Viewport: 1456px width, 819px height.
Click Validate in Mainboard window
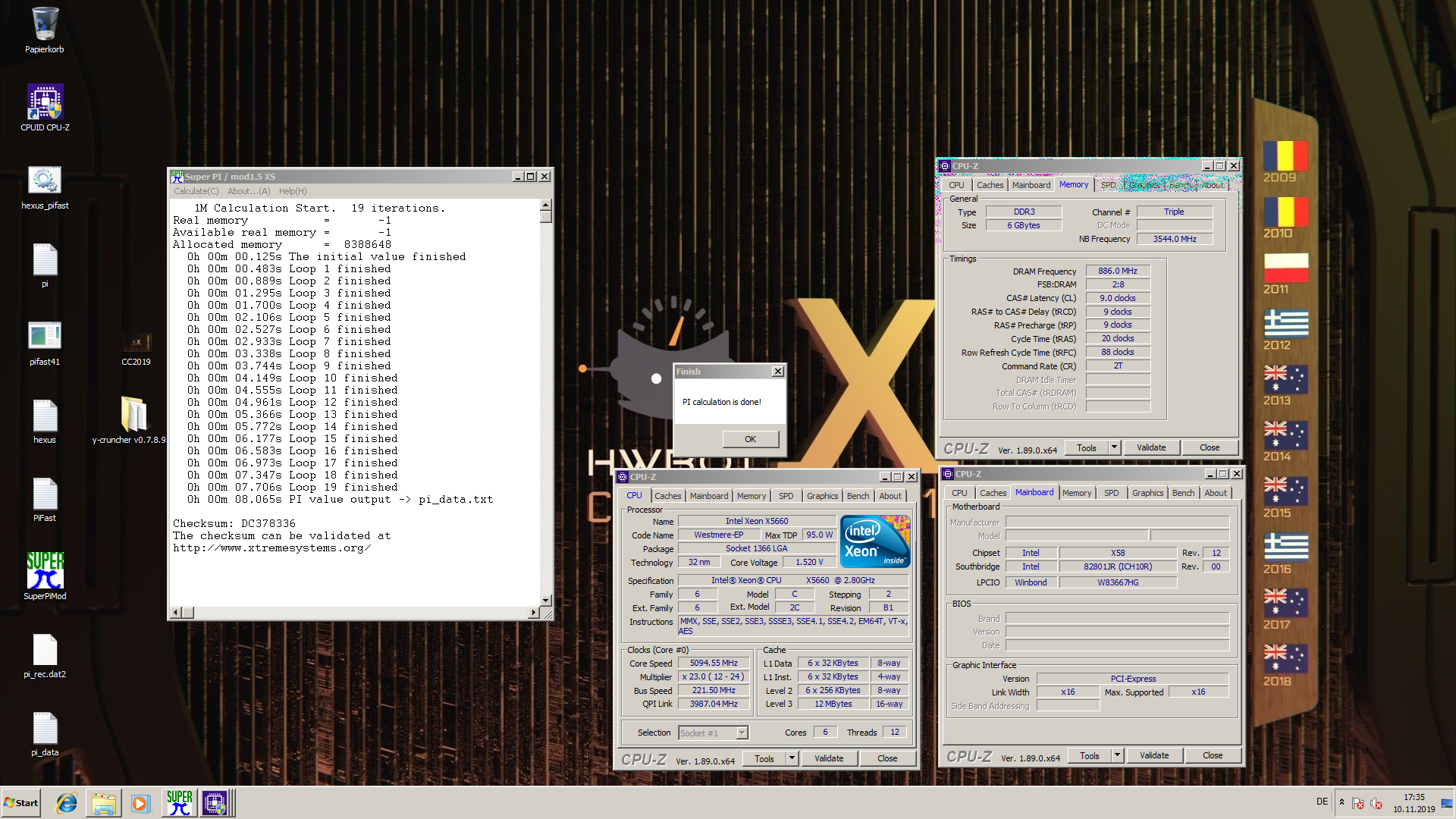pyautogui.click(x=1154, y=755)
